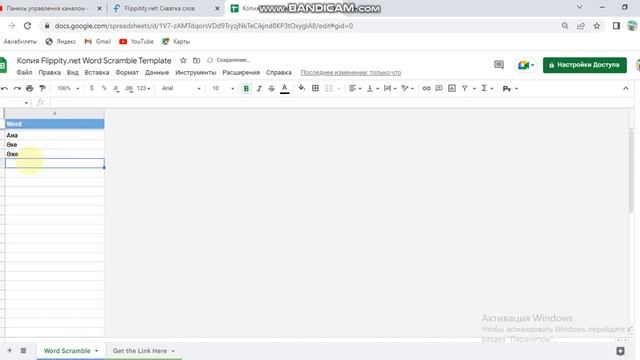Open the text wrapping dropdown
The height and width of the screenshot is (360, 640).
(390, 89)
